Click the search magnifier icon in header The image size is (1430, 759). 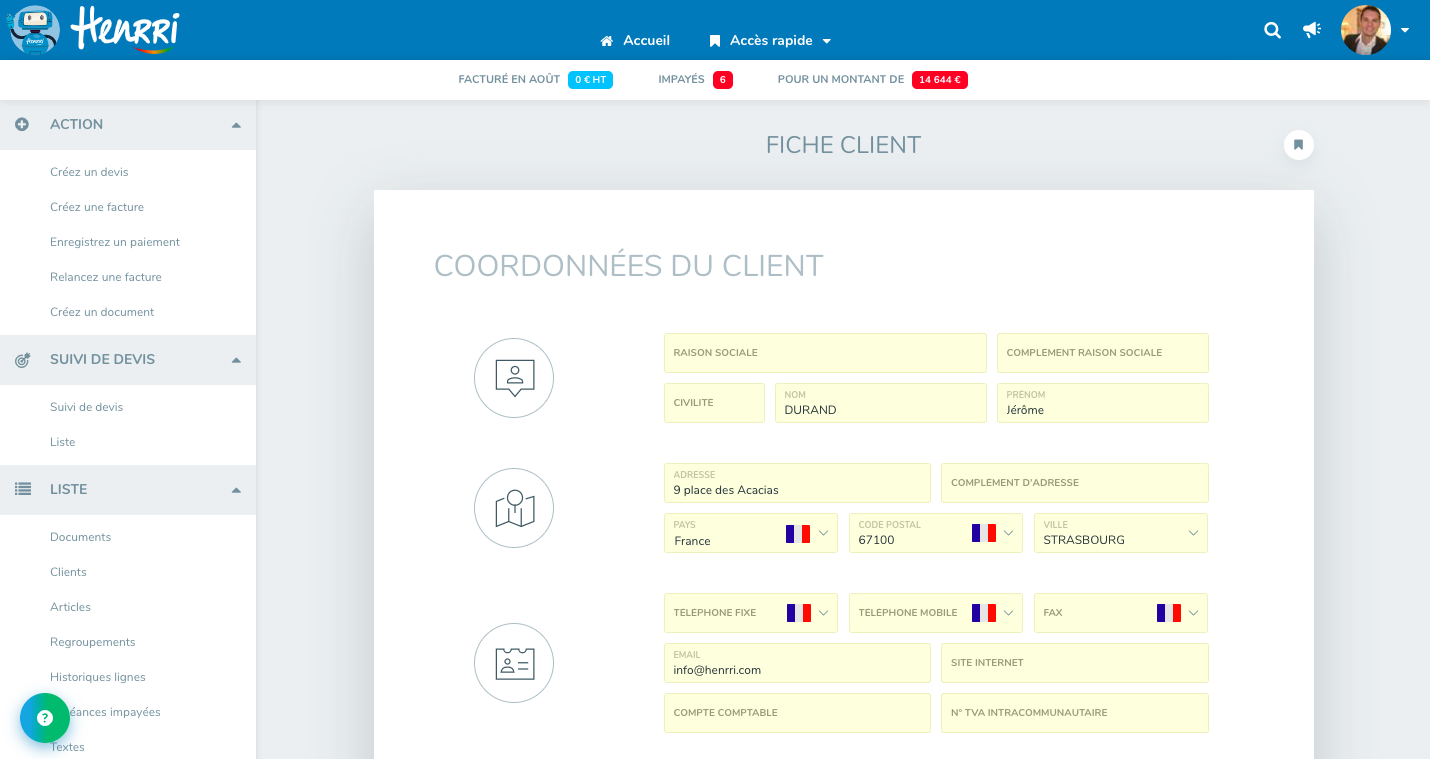pos(1272,30)
